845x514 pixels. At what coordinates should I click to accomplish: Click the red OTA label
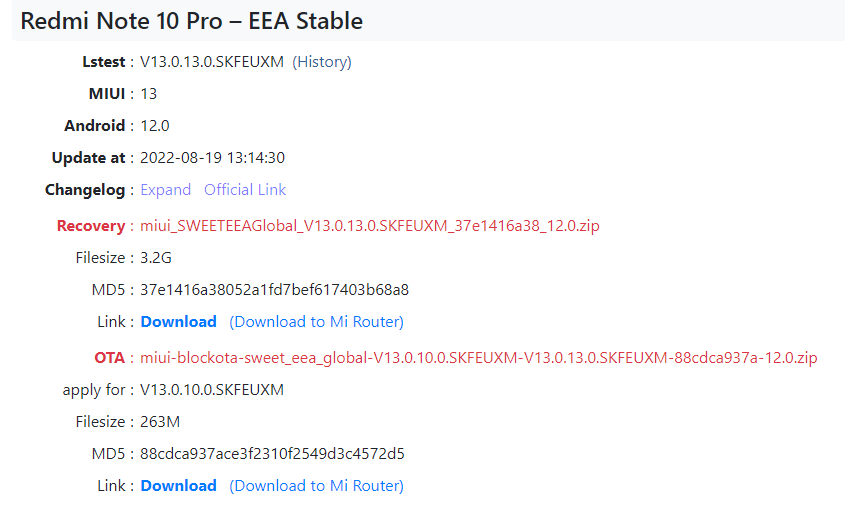(109, 358)
